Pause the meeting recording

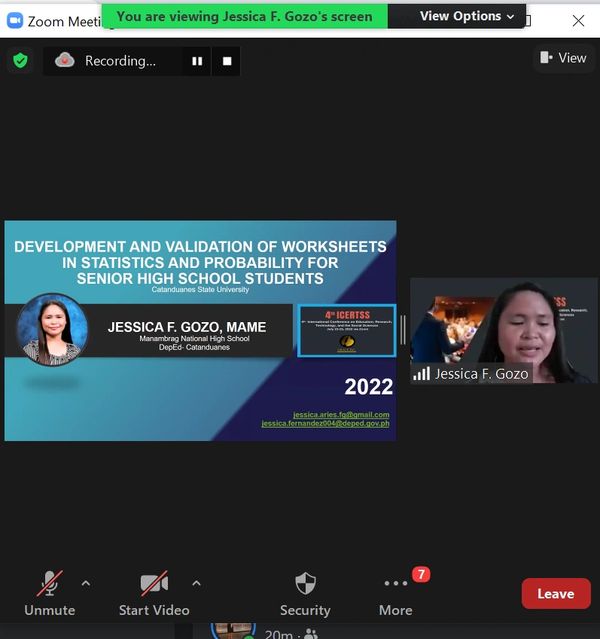click(197, 61)
